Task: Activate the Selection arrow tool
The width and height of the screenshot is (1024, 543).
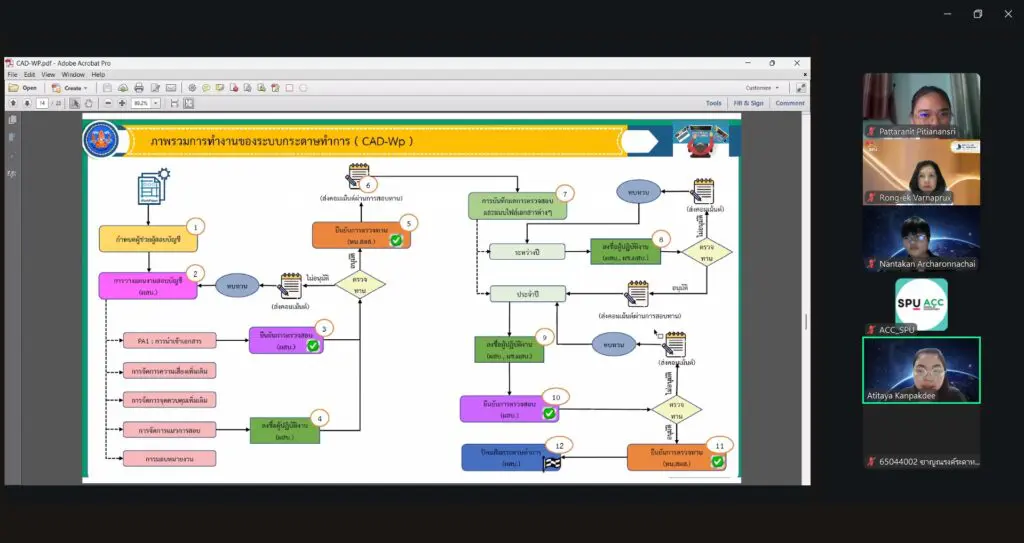Action: coord(76,103)
